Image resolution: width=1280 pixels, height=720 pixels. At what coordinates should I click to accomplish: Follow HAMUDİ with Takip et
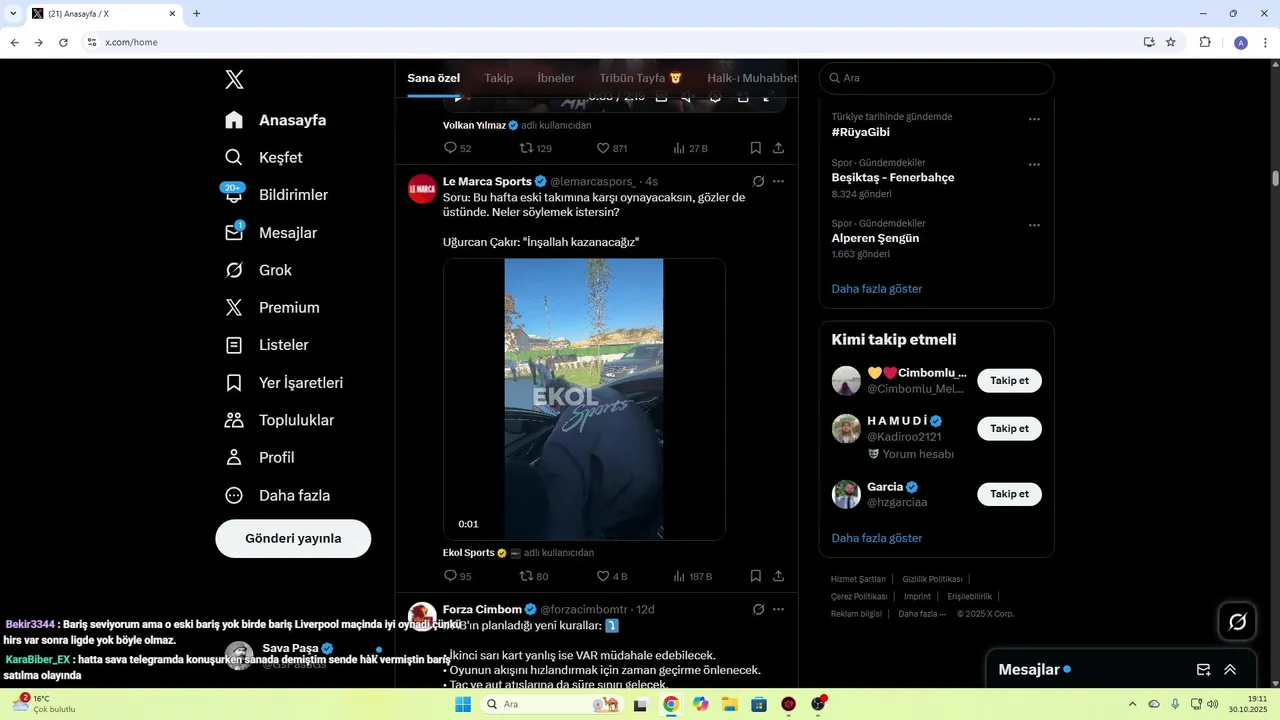click(1009, 429)
